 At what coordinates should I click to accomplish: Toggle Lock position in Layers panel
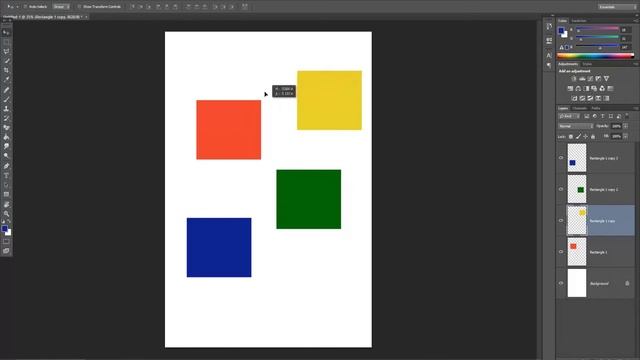(x=586, y=136)
